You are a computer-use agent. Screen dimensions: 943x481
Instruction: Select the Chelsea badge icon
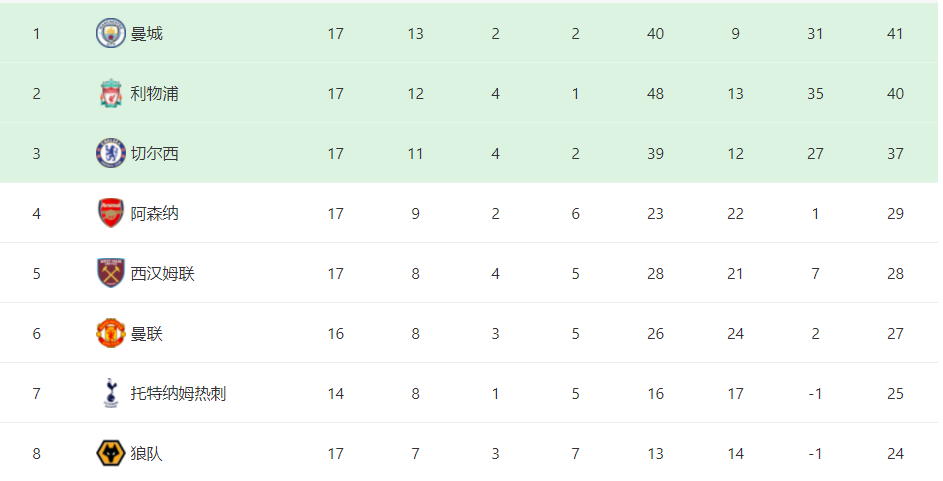(x=111, y=153)
